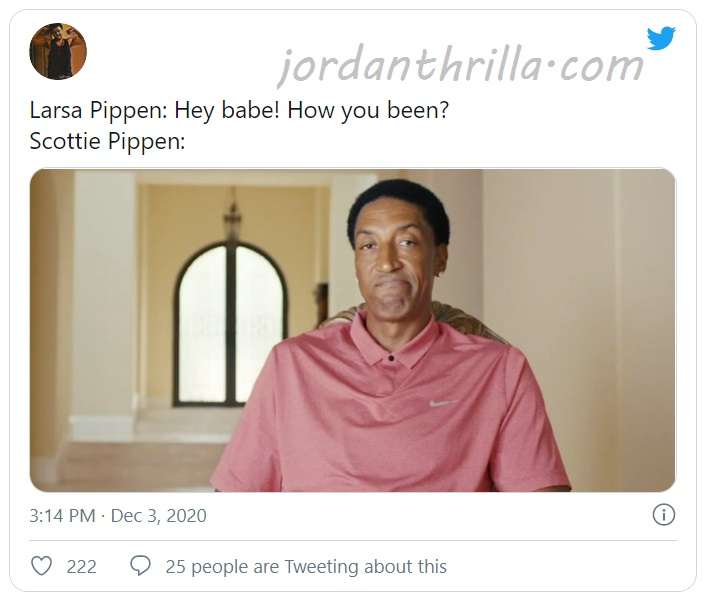Click the Nike swoosh on the pink shirt

[442, 403]
